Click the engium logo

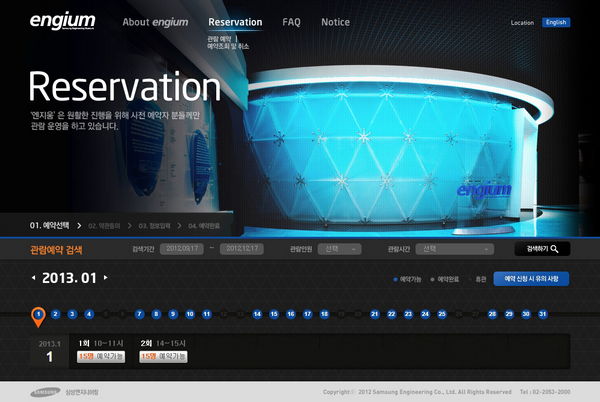[x=62, y=21]
